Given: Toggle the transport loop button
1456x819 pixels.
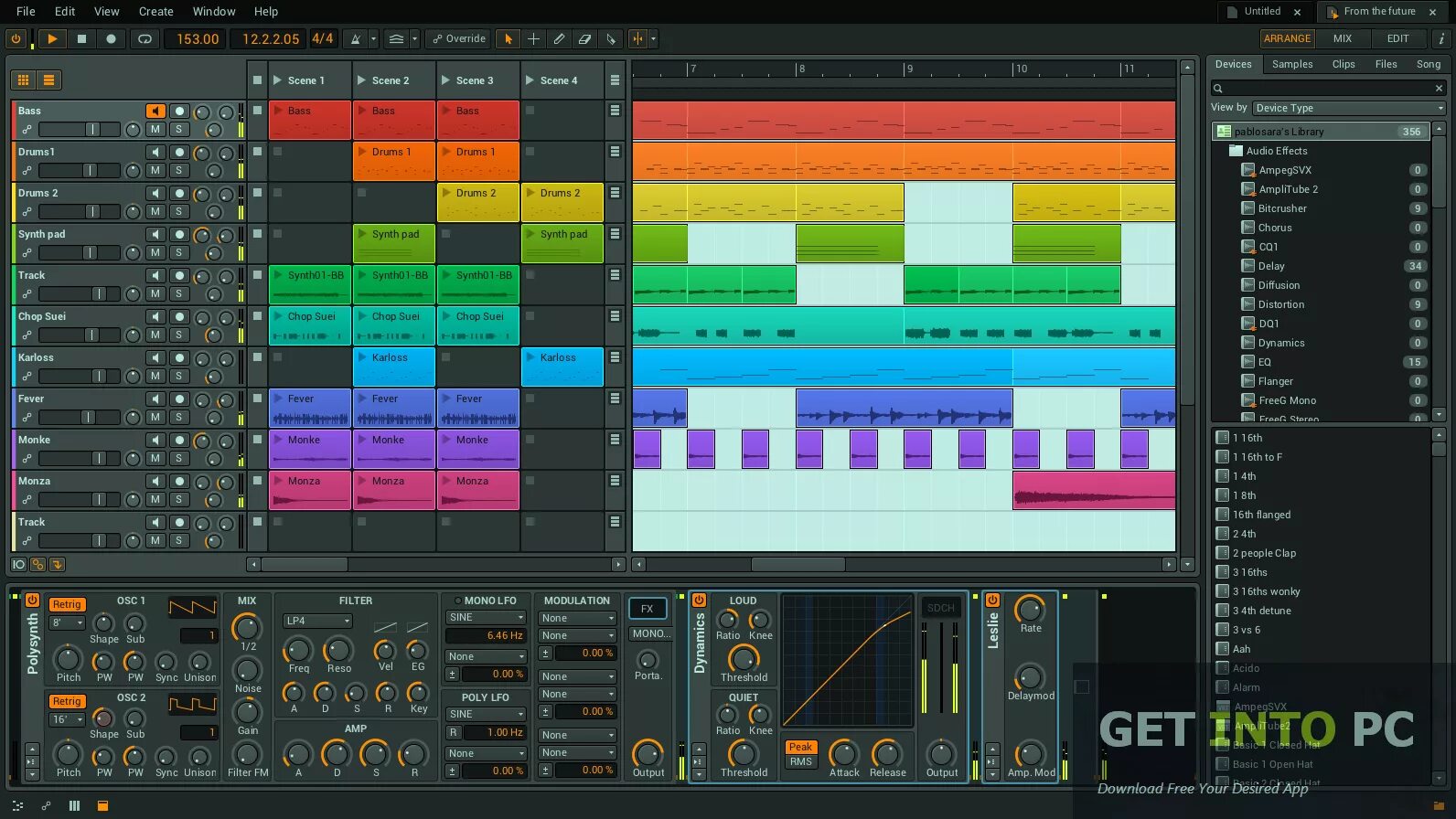Looking at the screenshot, I should [x=145, y=38].
